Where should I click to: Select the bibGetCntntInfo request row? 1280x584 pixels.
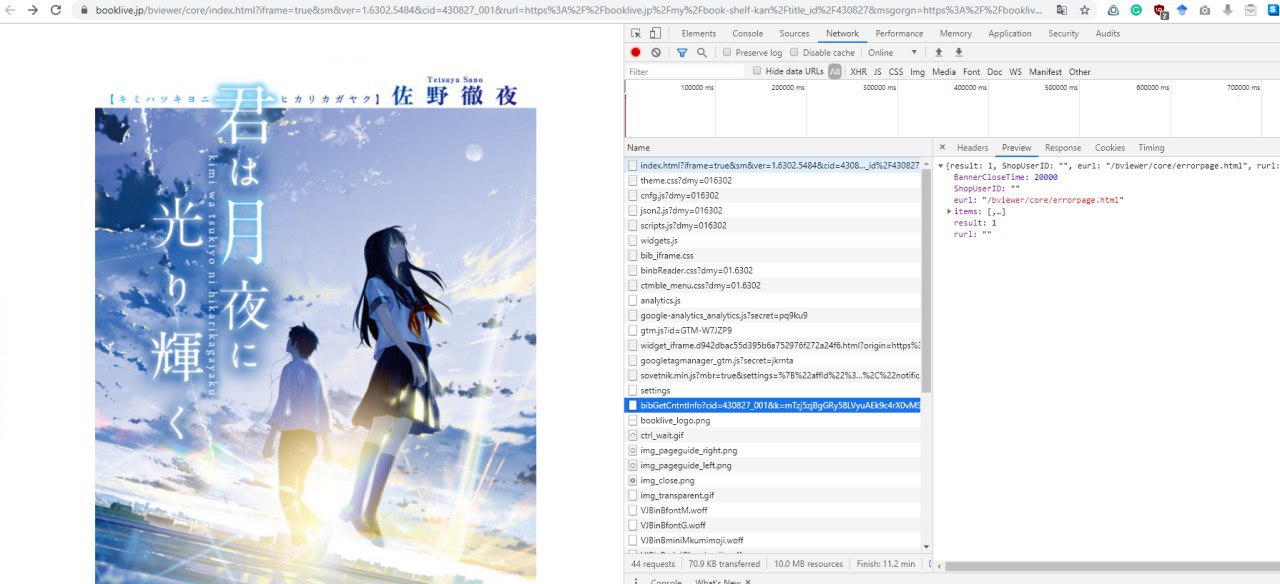[773, 405]
